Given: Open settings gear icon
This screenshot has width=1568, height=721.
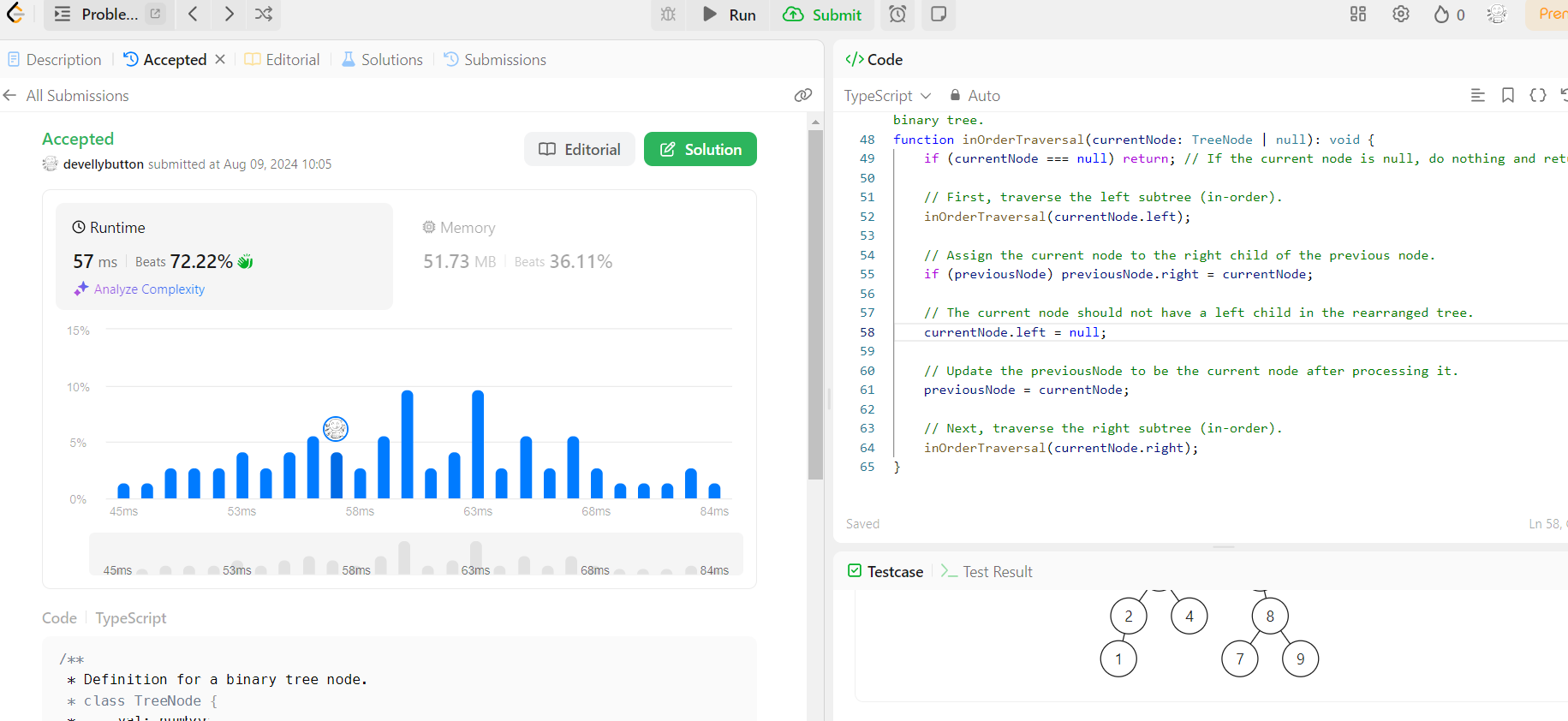Looking at the screenshot, I should tap(1401, 15).
